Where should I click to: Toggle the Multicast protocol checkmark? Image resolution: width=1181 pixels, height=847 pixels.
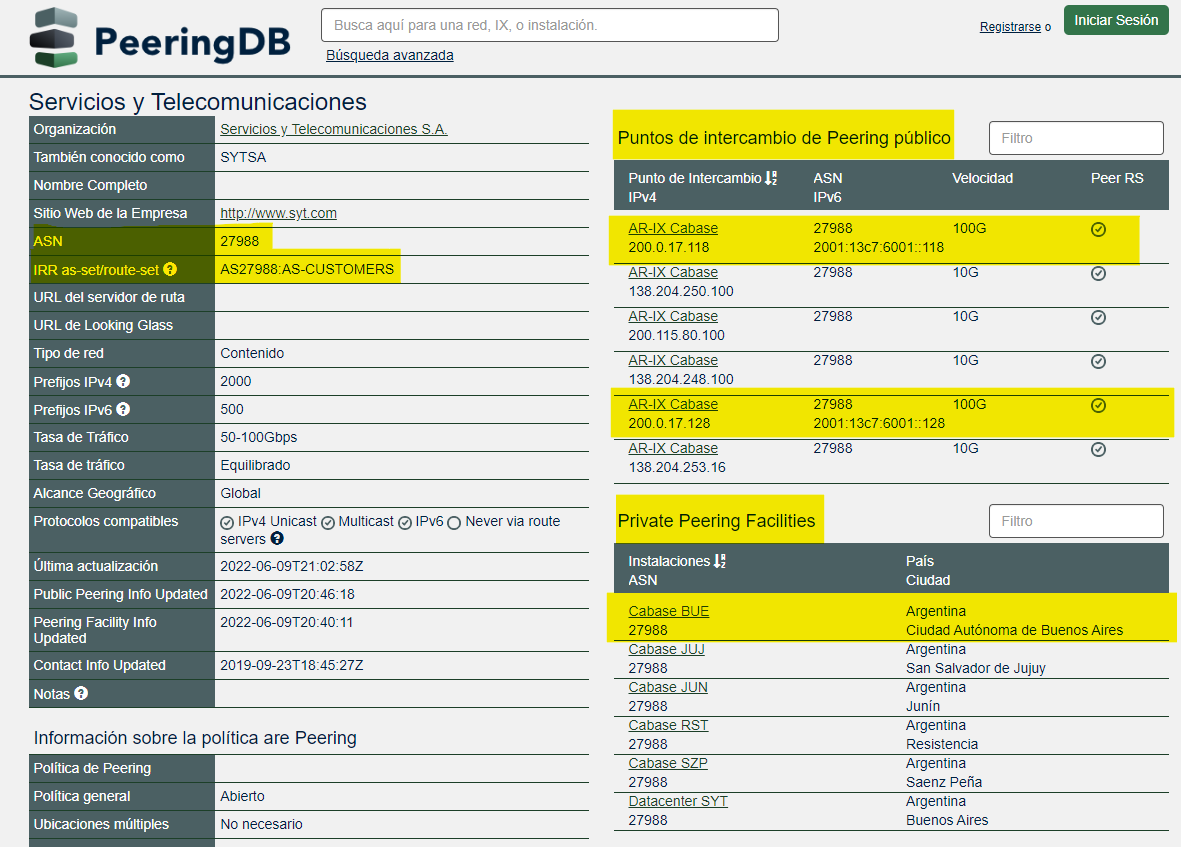click(328, 522)
